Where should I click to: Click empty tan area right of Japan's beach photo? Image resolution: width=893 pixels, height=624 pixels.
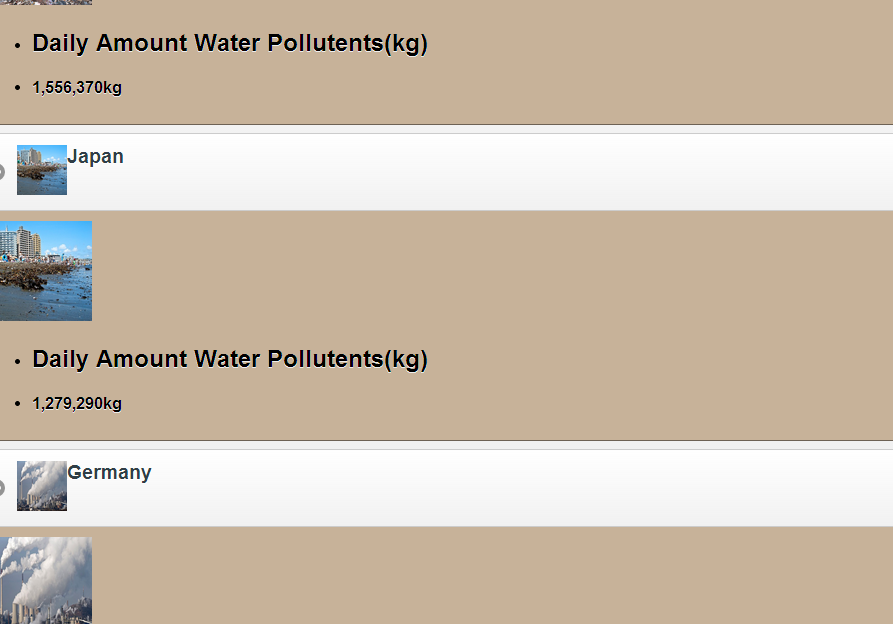500,270
